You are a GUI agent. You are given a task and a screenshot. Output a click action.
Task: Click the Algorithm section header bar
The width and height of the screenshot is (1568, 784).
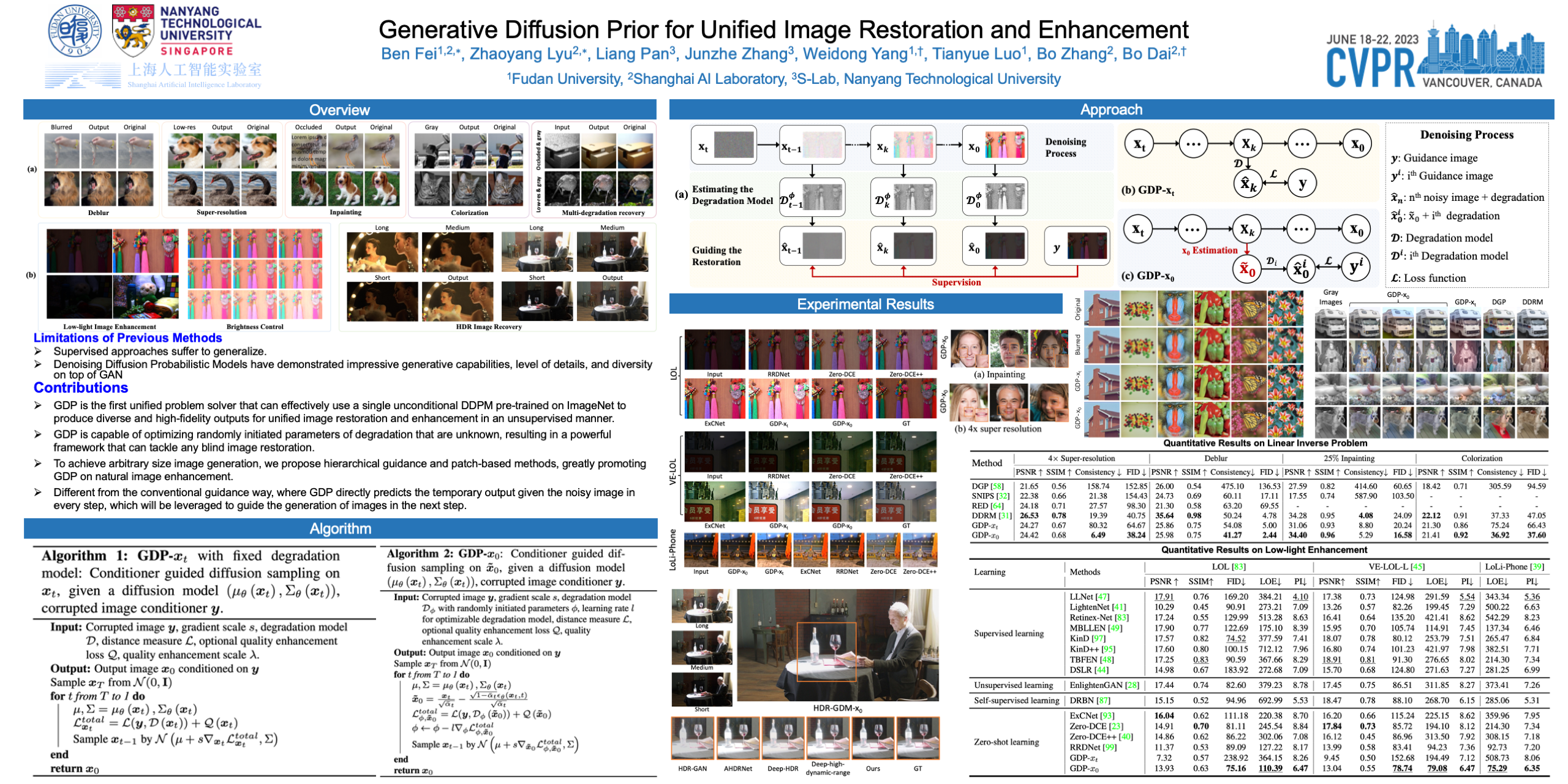pyautogui.click(x=340, y=529)
